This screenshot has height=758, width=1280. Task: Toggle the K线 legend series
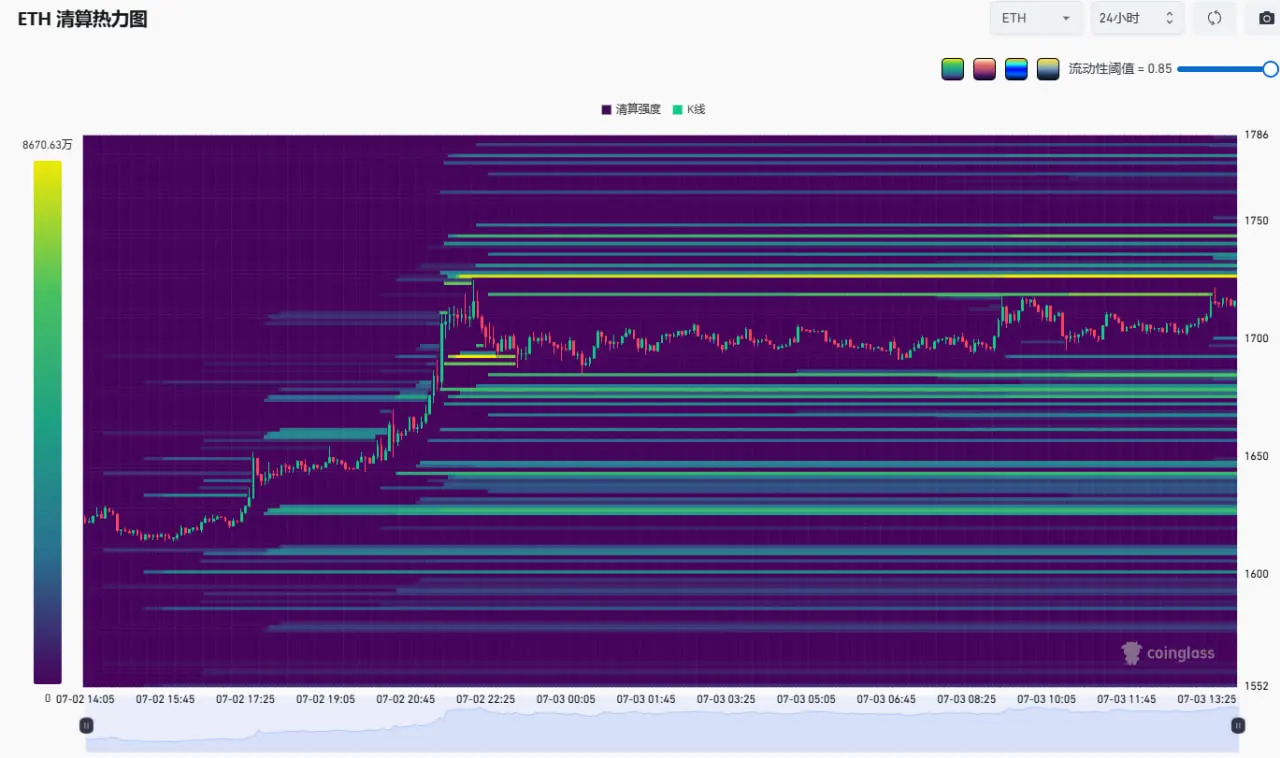(689, 109)
